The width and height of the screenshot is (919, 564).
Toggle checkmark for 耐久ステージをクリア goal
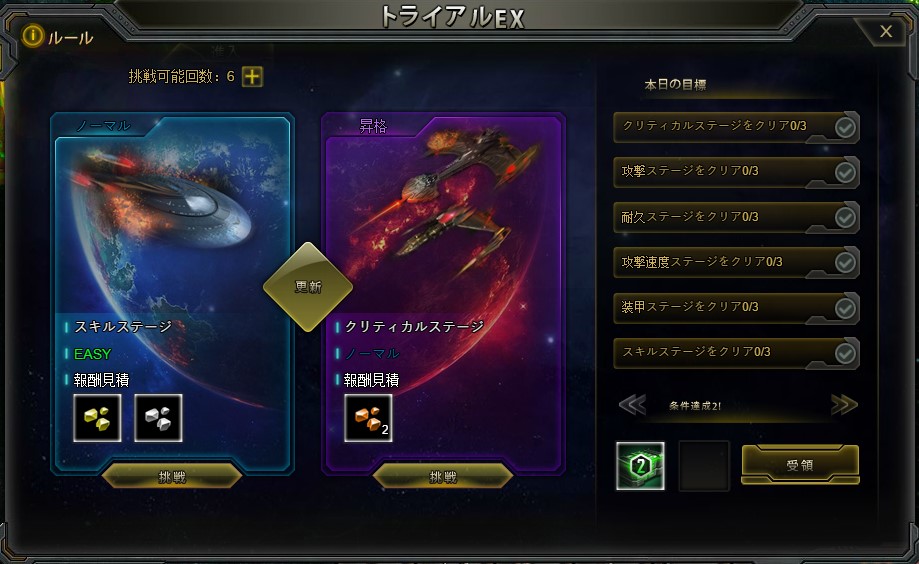click(x=845, y=218)
